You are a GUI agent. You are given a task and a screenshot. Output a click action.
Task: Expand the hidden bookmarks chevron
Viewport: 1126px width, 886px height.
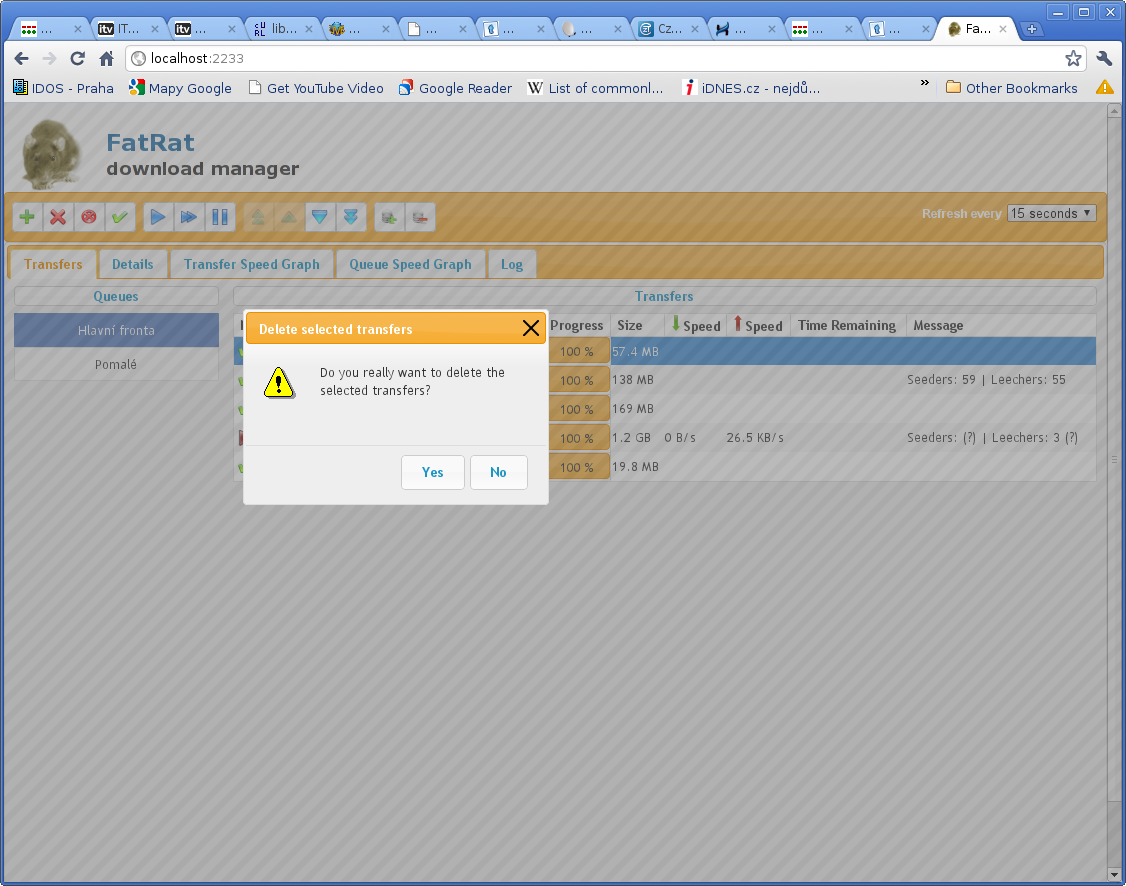[x=924, y=83]
